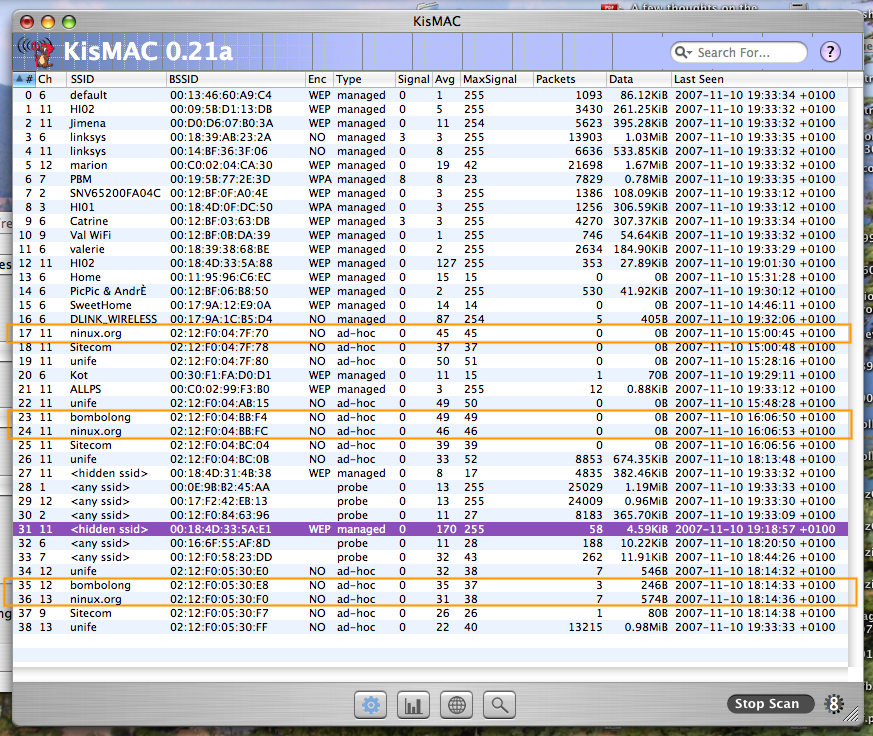The width and height of the screenshot is (873, 736).
Task: Reverse sort order via the # column arrow
Action: coord(19,79)
